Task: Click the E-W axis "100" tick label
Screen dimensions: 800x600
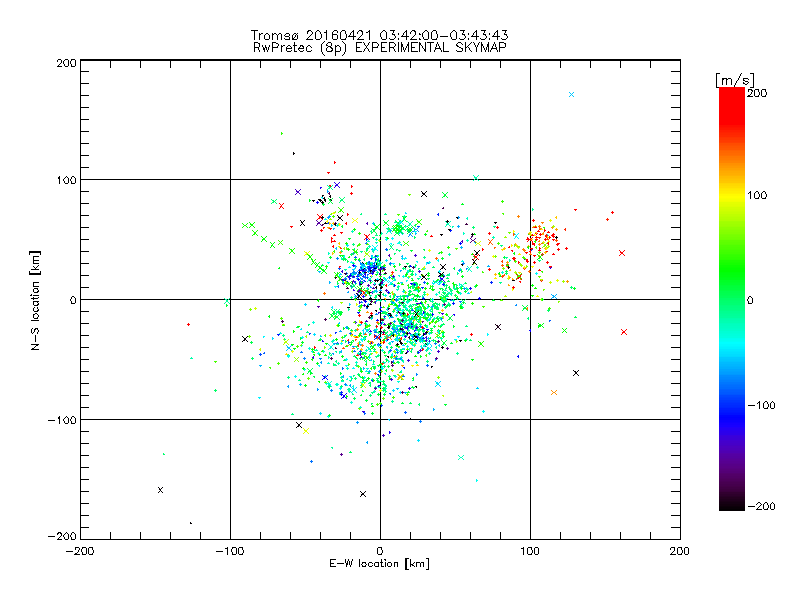Action: [530, 551]
